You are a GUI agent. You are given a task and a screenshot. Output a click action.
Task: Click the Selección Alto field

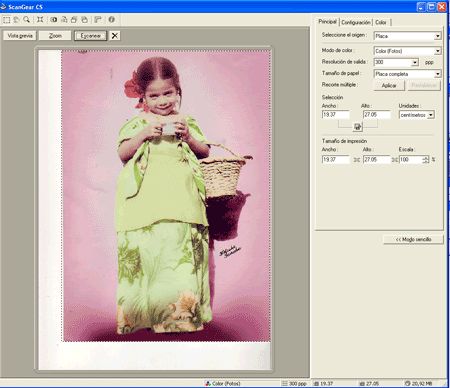[x=376, y=115]
